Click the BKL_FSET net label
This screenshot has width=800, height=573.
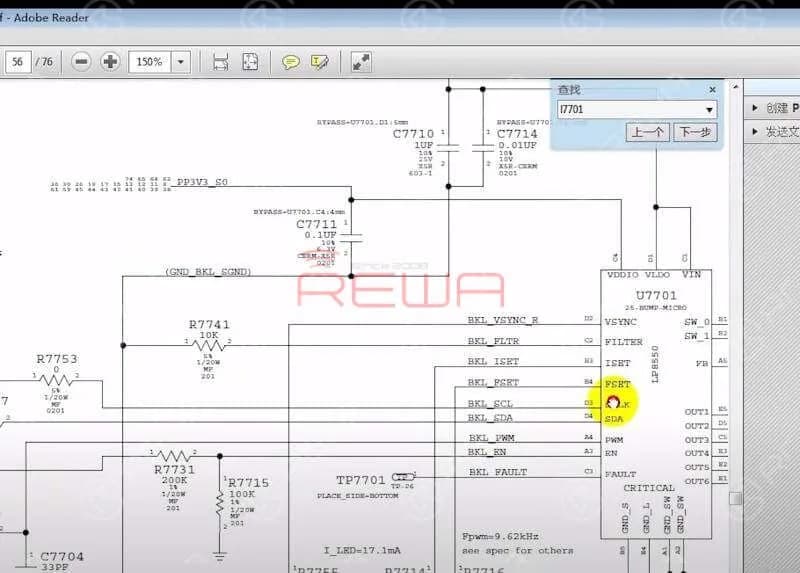click(493, 382)
